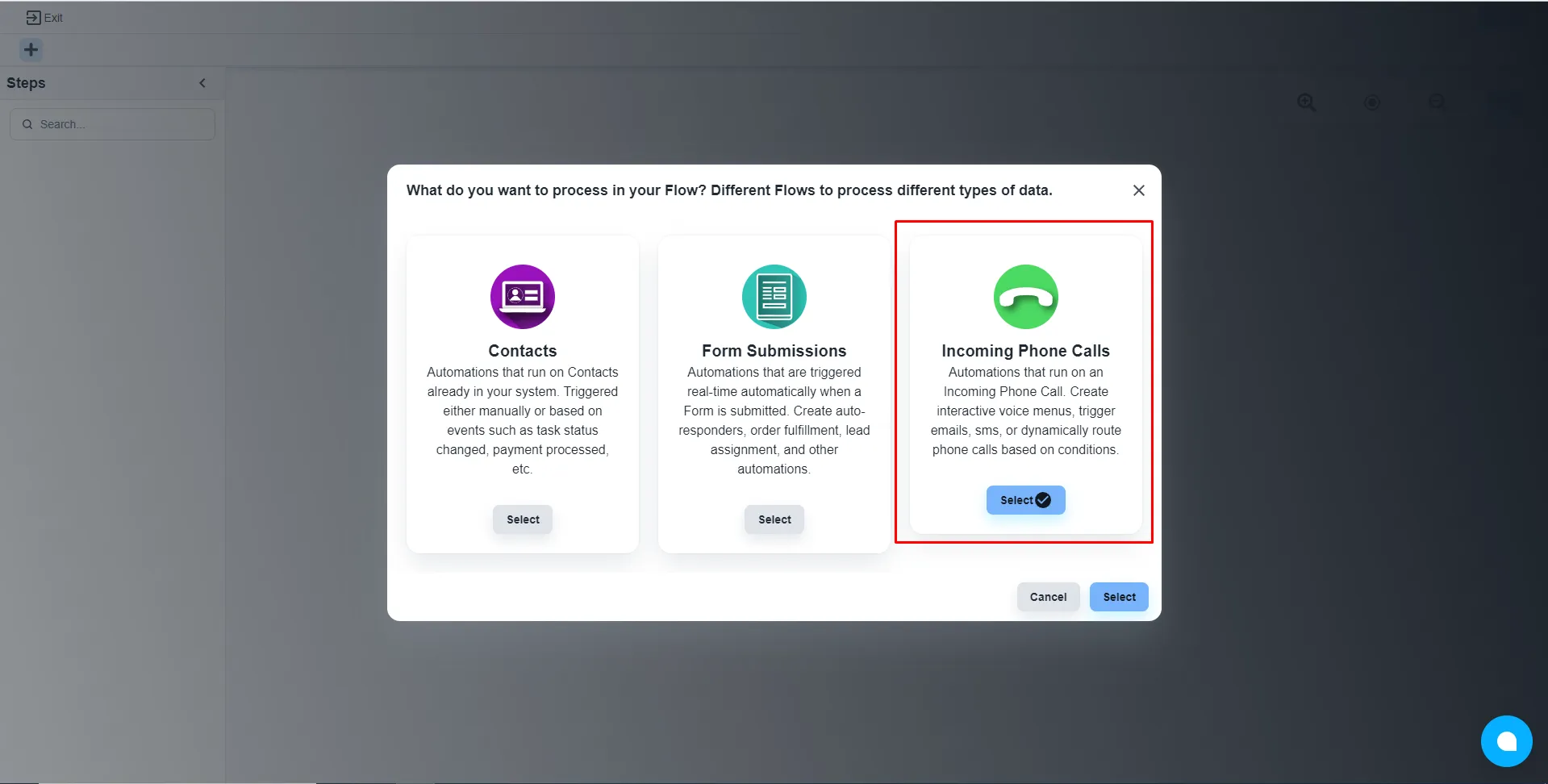Click the Contacts heading text
This screenshot has height=784, width=1548.
click(523, 351)
